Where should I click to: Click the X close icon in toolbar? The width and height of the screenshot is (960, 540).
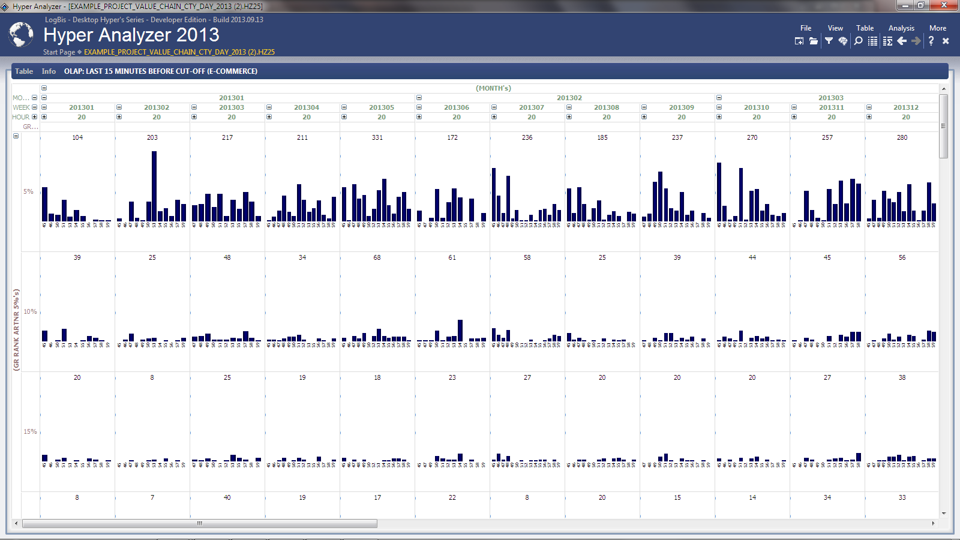946,41
